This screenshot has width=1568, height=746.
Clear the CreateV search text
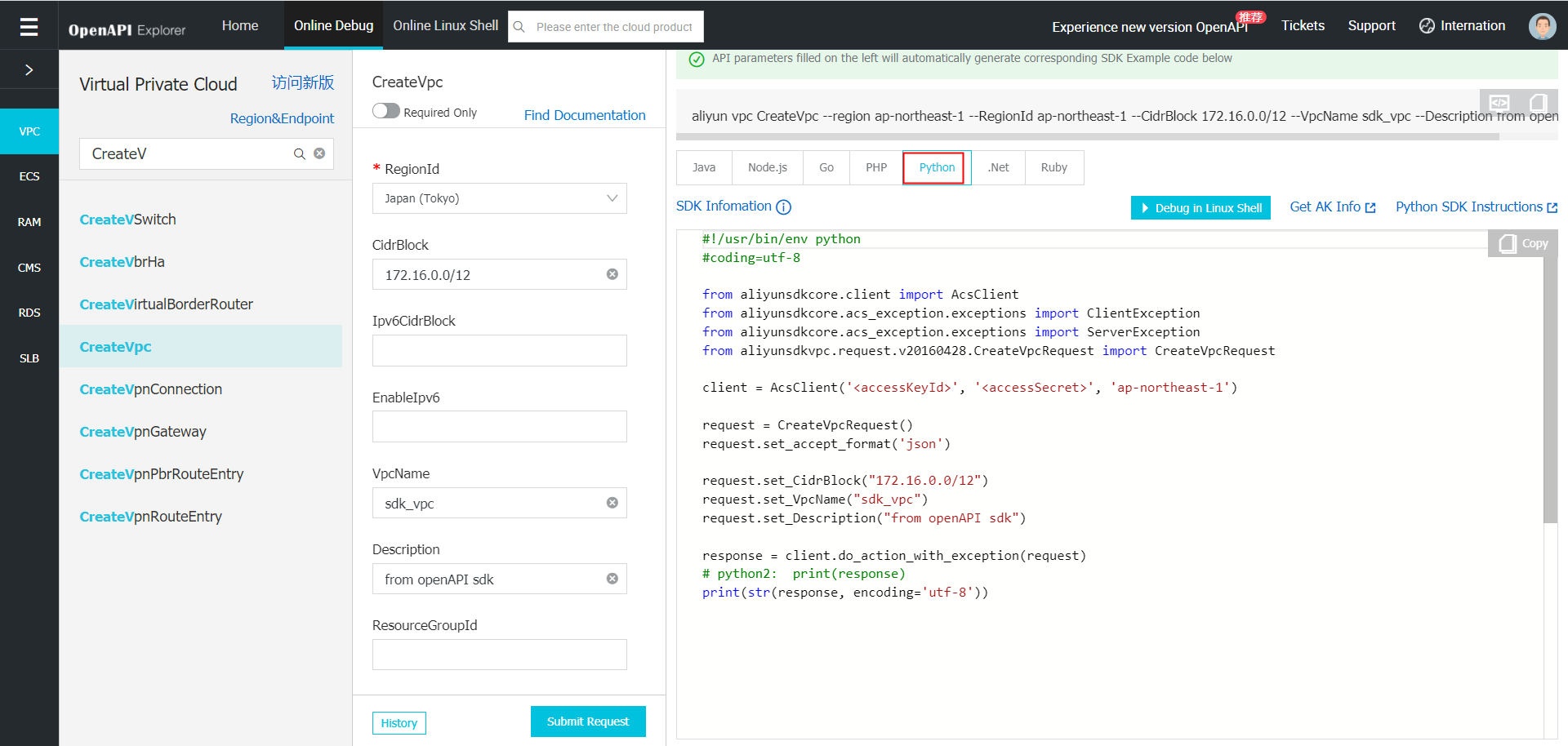[x=319, y=153]
